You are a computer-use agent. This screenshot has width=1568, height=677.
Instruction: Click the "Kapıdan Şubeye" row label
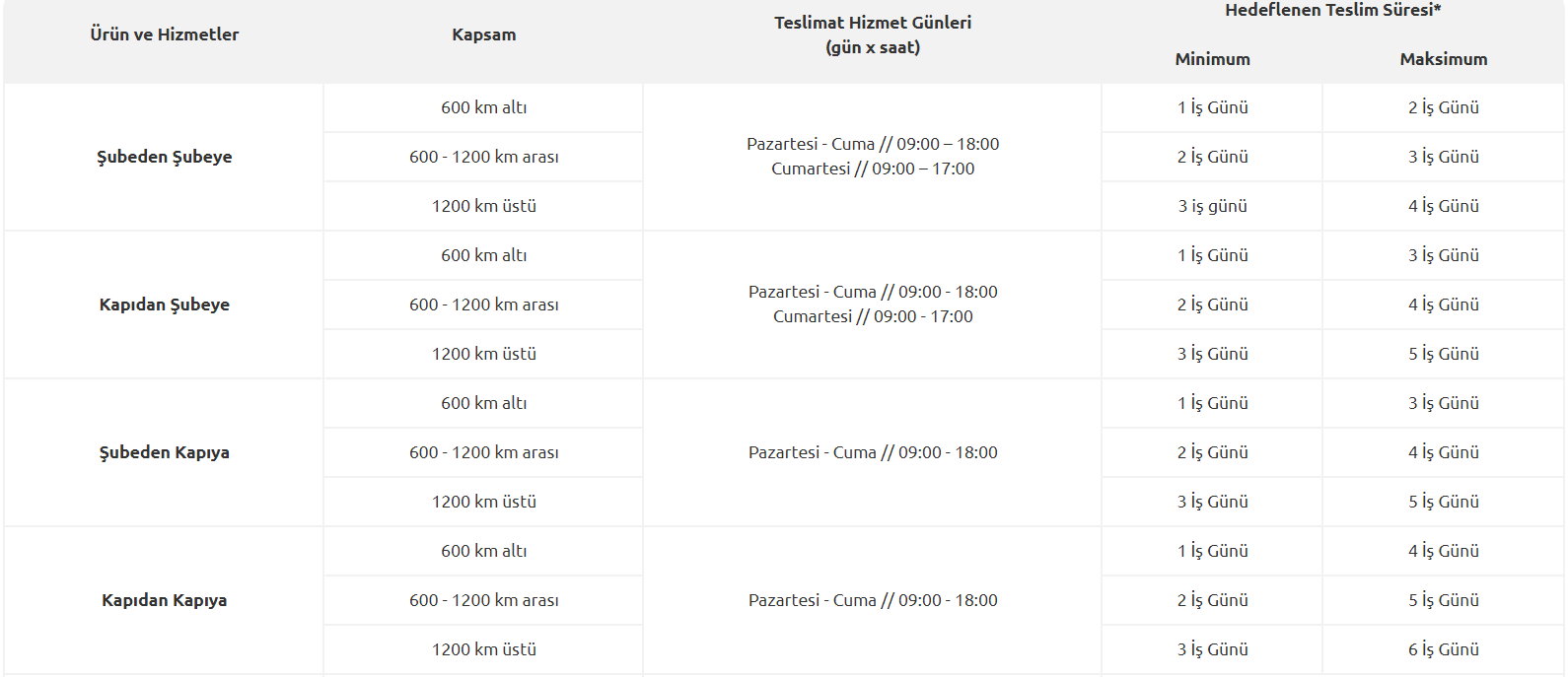tap(164, 305)
